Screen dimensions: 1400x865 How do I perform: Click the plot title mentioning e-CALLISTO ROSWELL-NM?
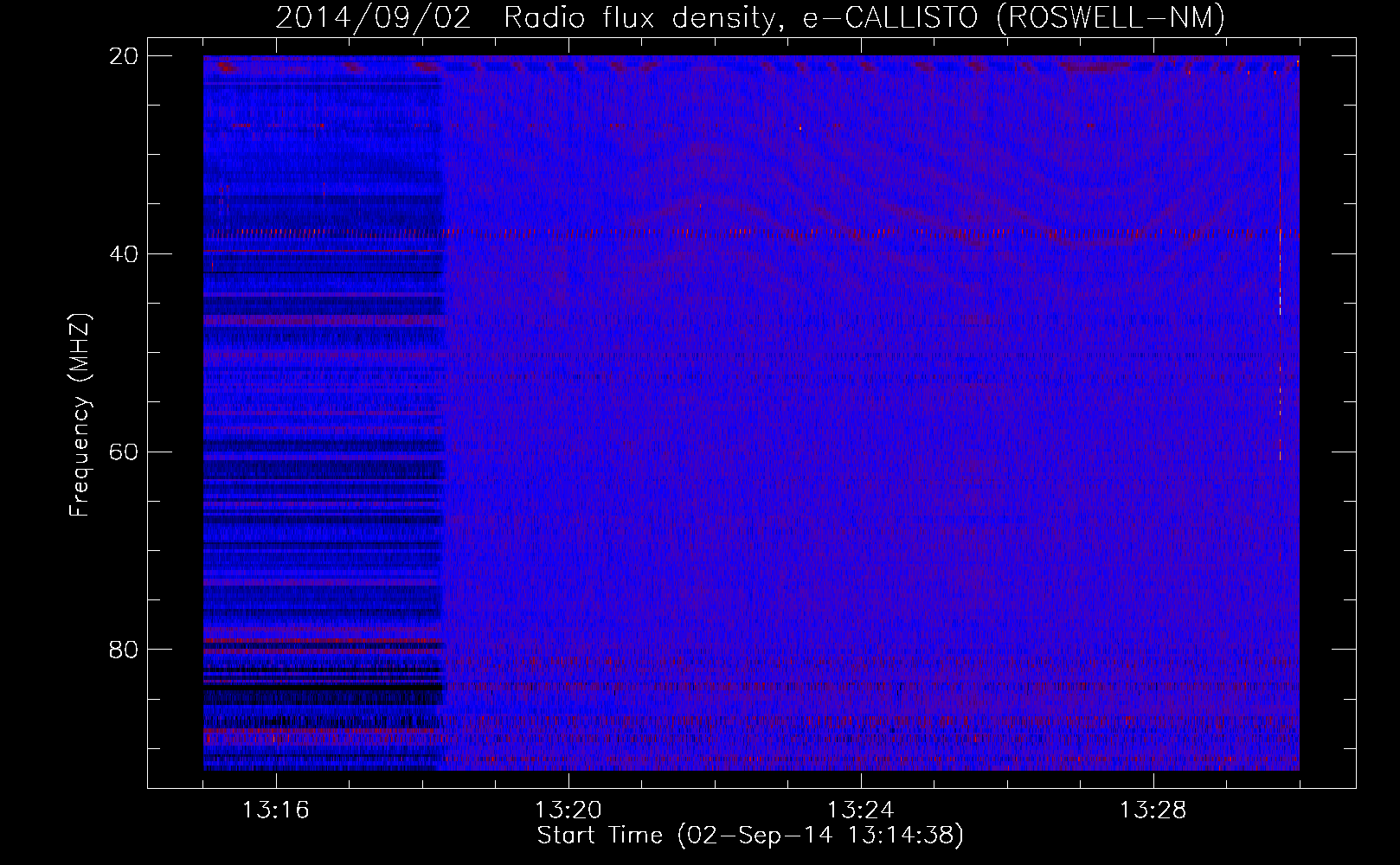coord(750,17)
